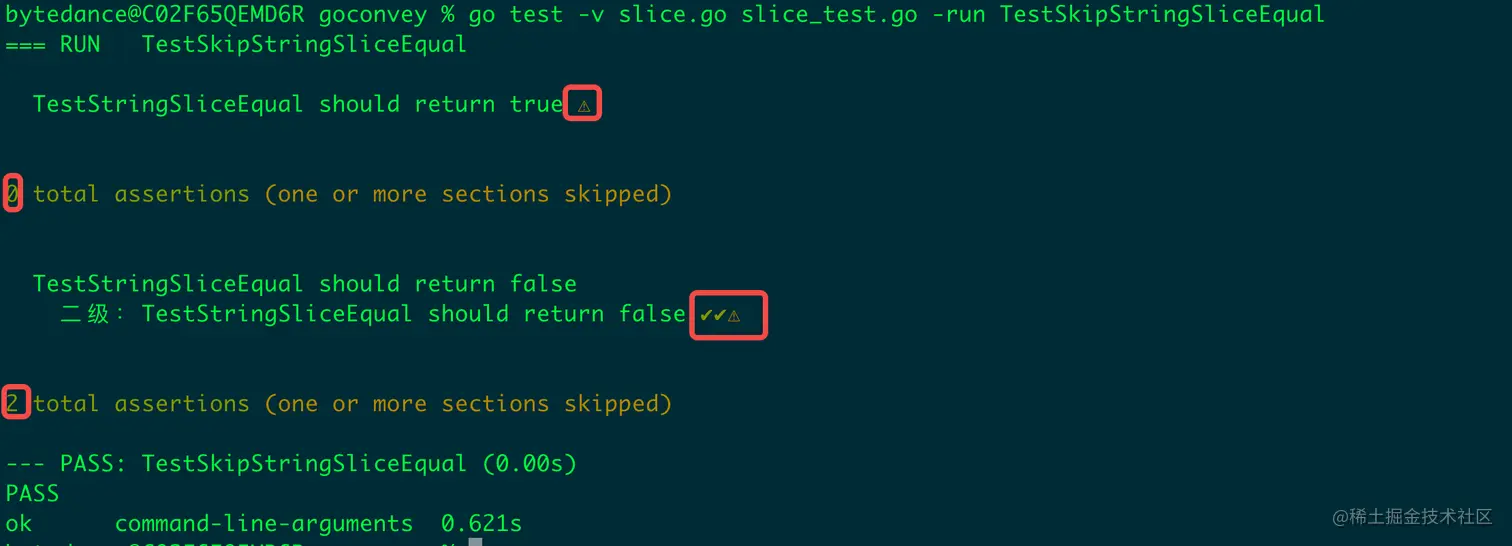Click the highlighted "2" assertions count
This screenshot has width=1512, height=546.
coord(13,403)
